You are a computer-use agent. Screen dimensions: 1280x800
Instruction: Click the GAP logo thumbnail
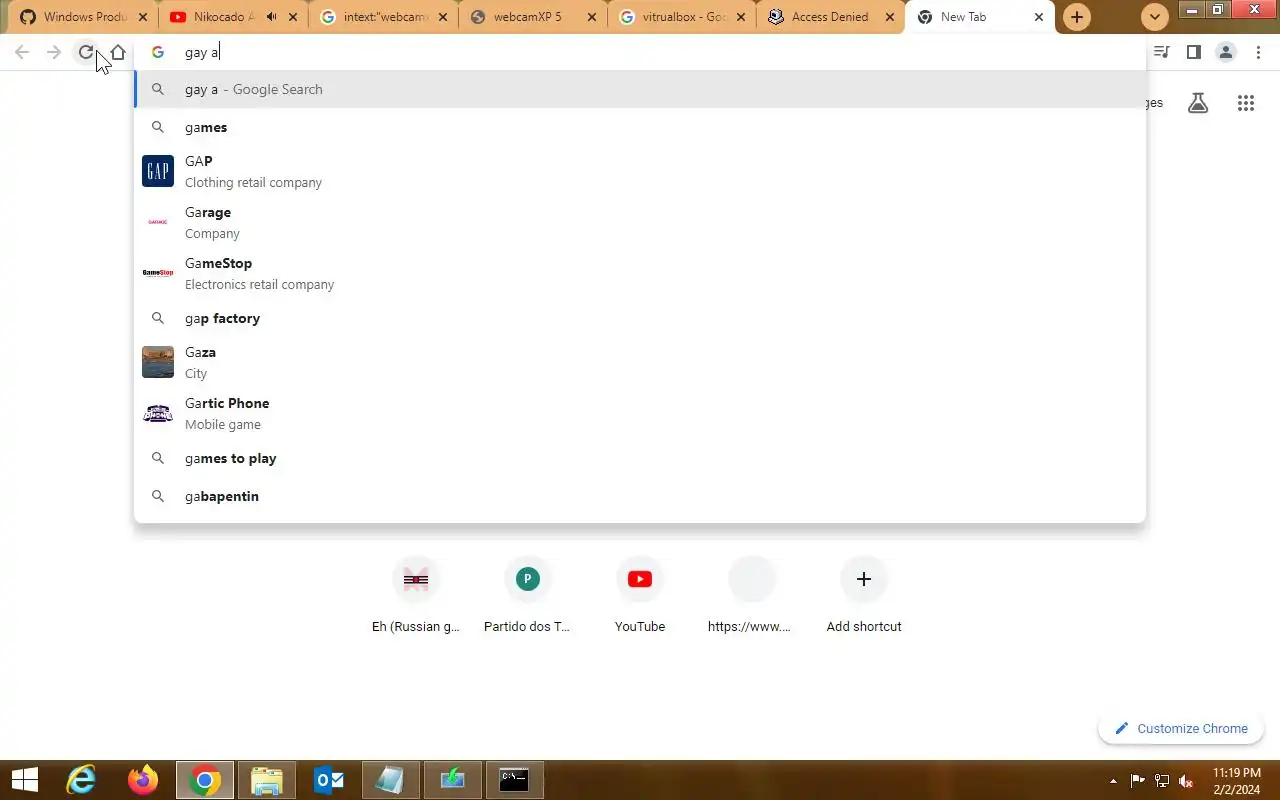[158, 171]
